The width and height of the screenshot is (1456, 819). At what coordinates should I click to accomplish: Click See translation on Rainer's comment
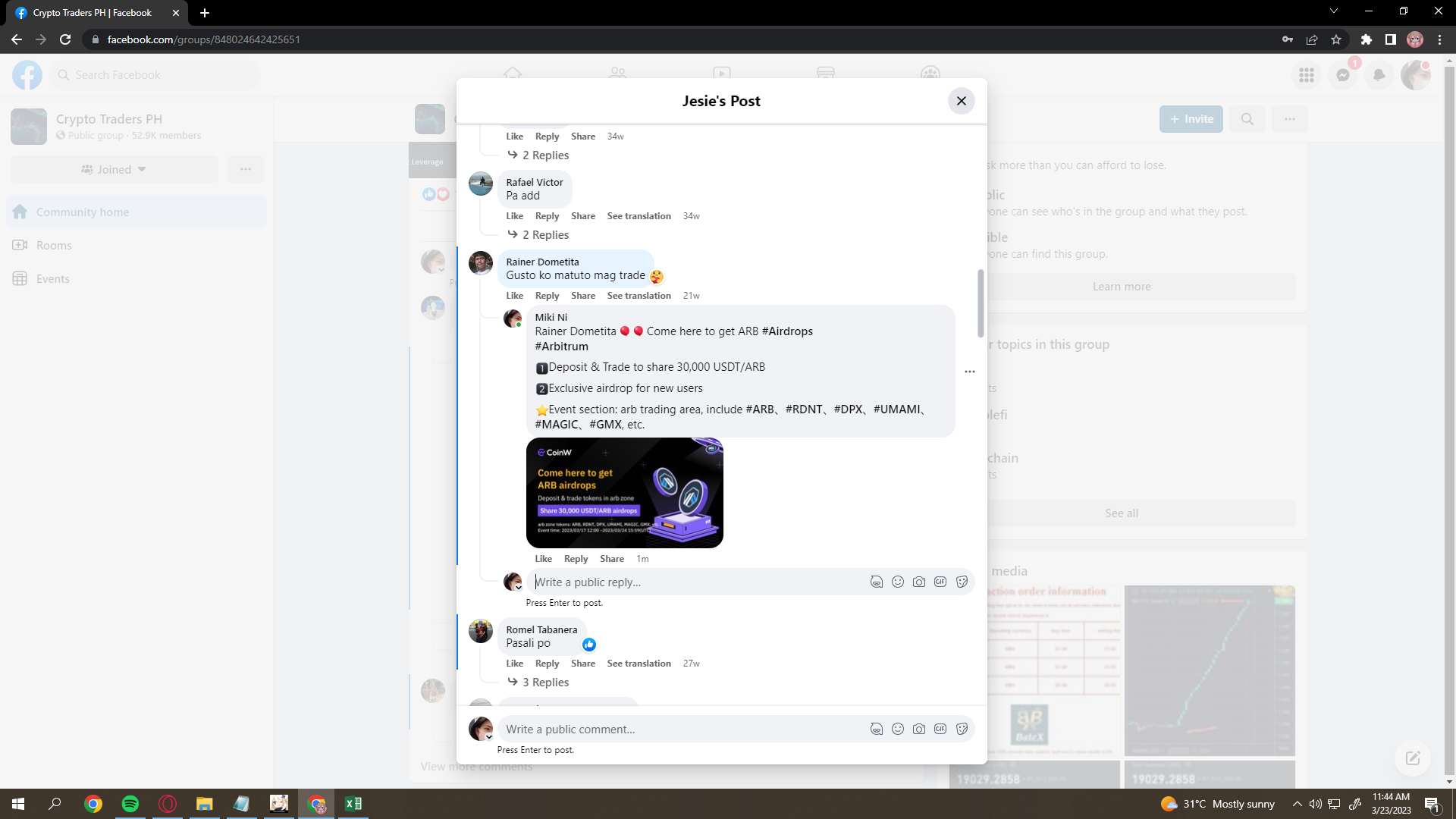[x=639, y=296]
